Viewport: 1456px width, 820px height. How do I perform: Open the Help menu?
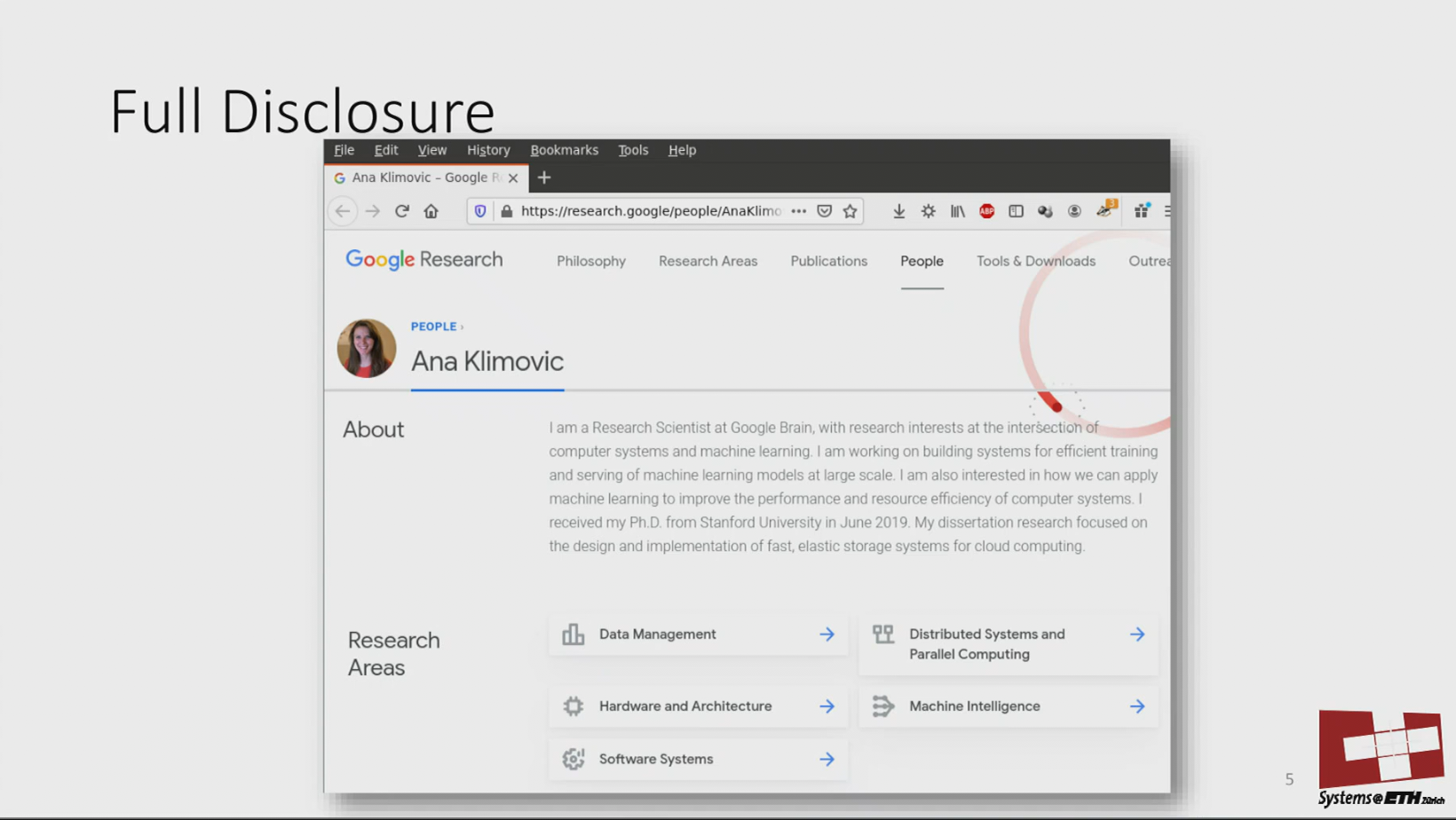(x=682, y=150)
